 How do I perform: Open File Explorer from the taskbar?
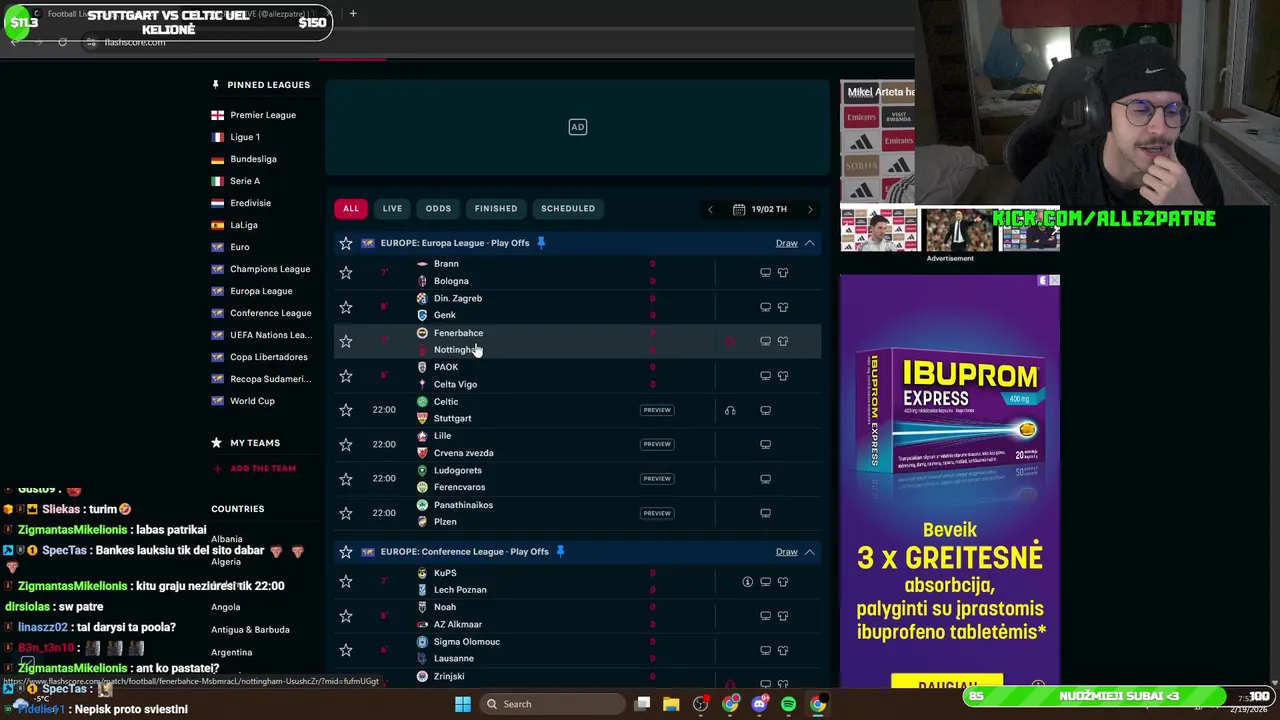671,704
